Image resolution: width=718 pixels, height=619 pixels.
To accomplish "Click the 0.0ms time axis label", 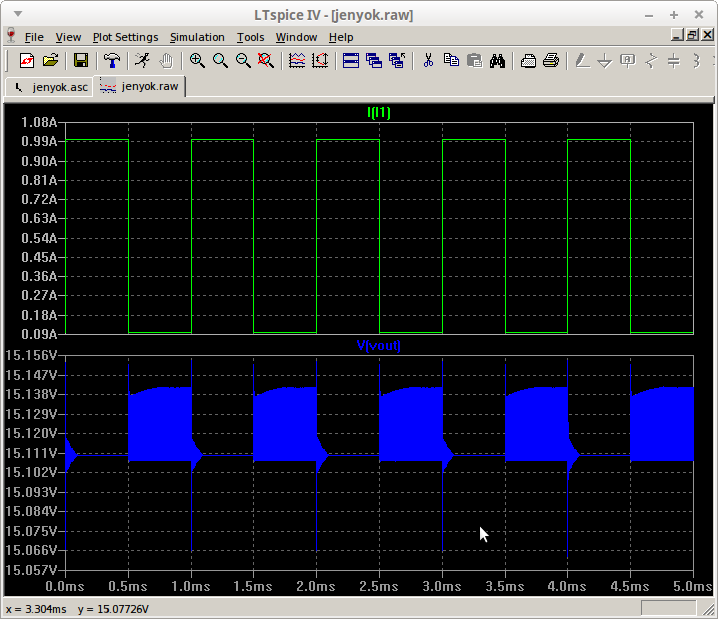I will pos(65,586).
